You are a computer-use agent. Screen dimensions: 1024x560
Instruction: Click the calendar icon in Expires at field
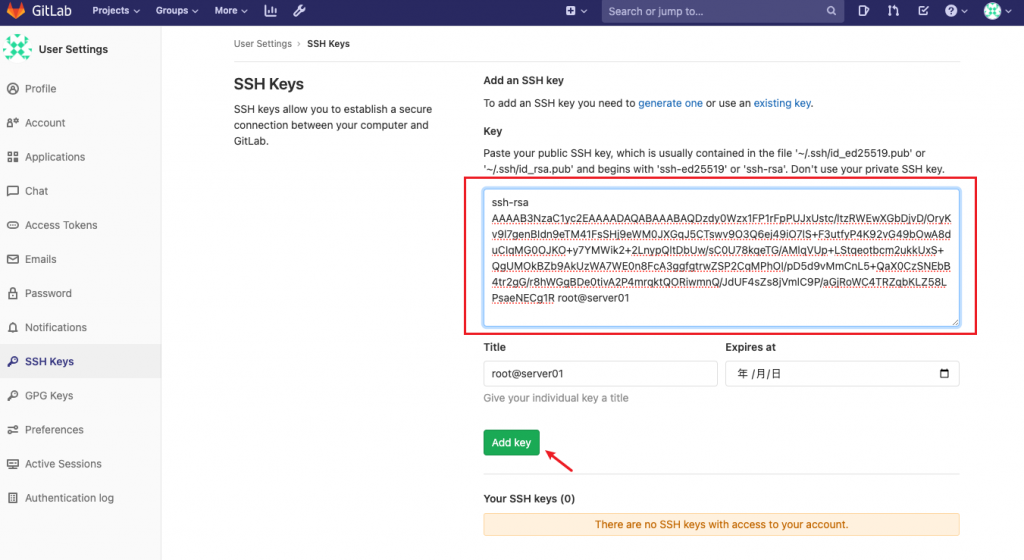[x=945, y=374]
